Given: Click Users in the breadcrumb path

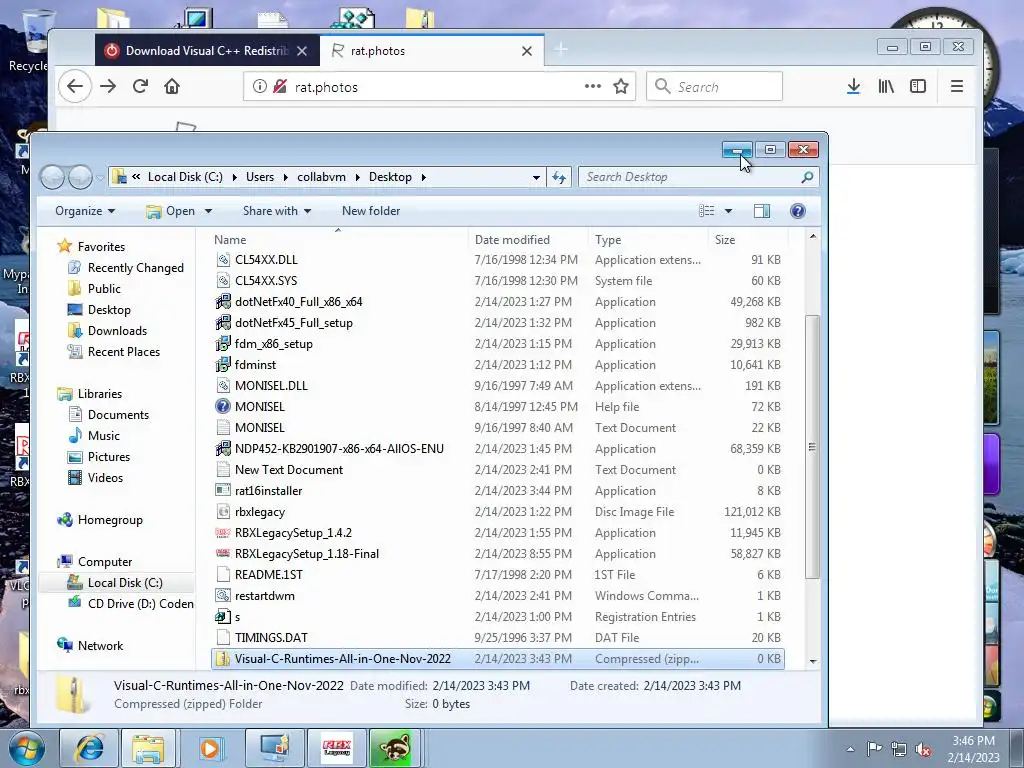Looking at the screenshot, I should [260, 177].
